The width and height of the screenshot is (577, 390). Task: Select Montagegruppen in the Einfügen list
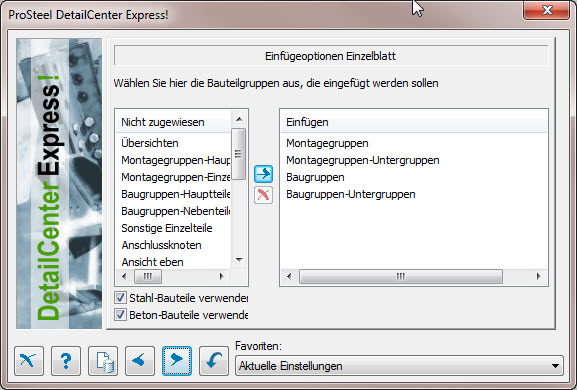pyautogui.click(x=327, y=143)
